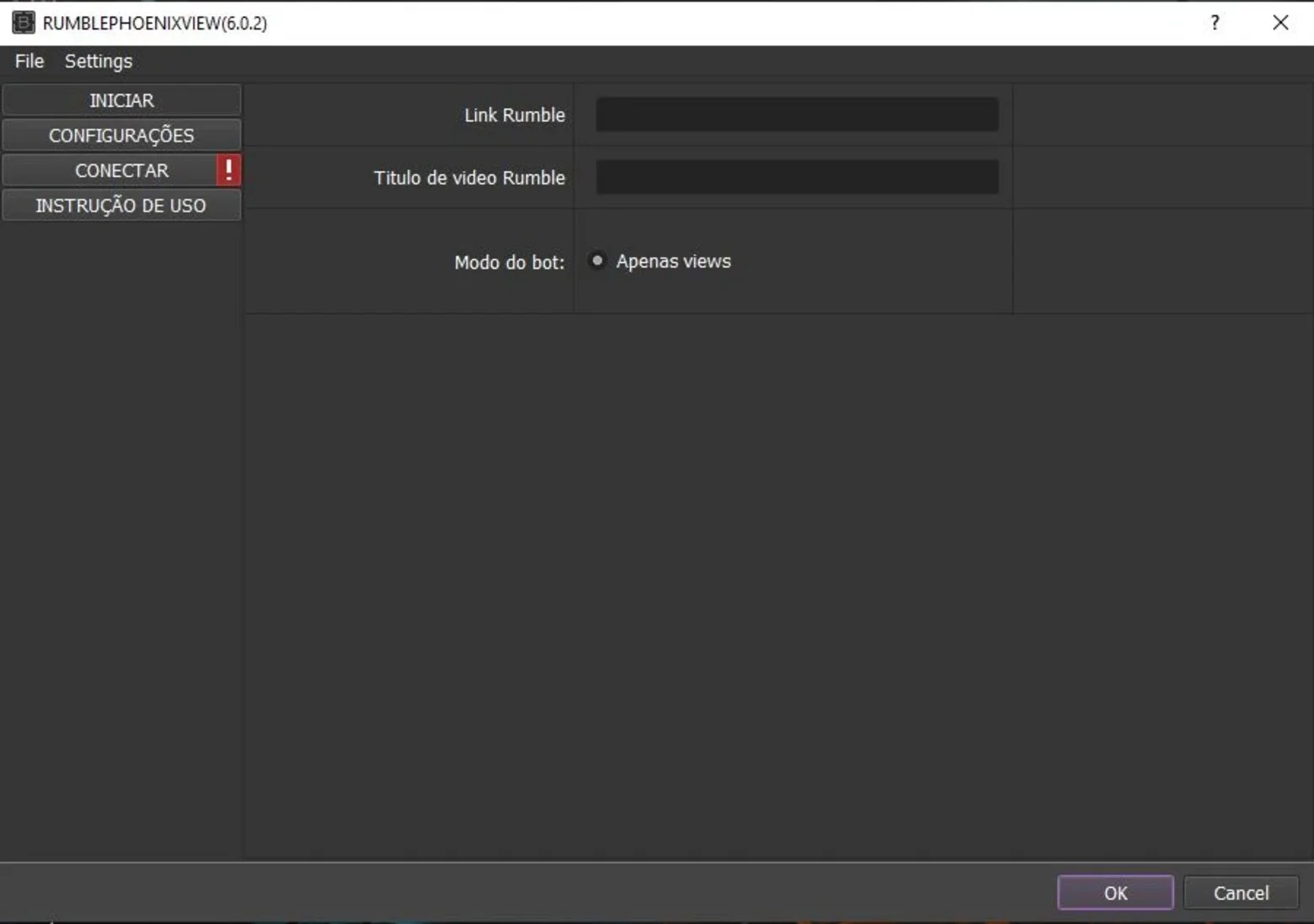Screen dimensions: 1314x924
Task: Click the Link Rumble input field
Action: pos(797,115)
